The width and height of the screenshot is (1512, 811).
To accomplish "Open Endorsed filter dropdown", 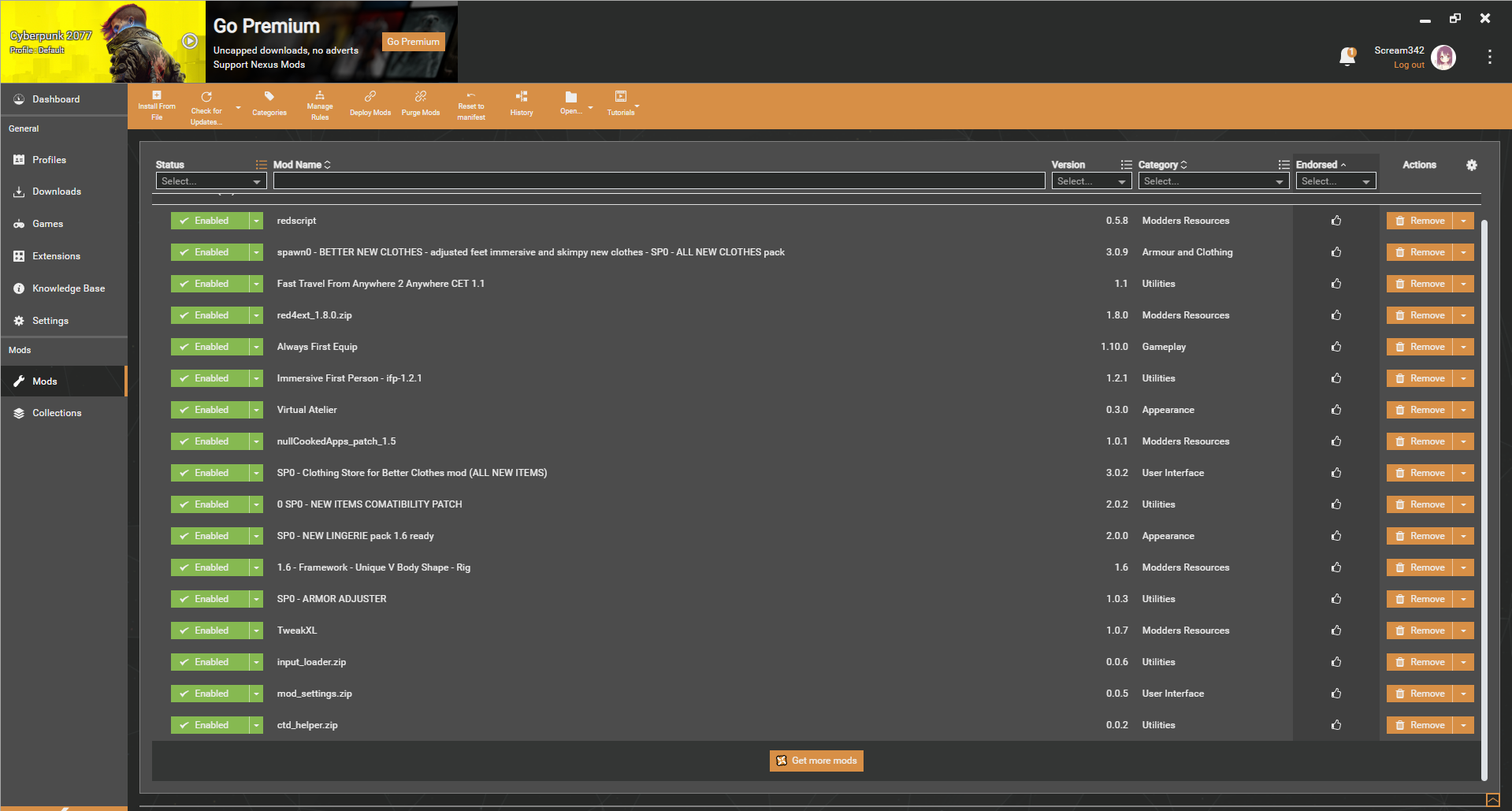I will [x=1336, y=181].
